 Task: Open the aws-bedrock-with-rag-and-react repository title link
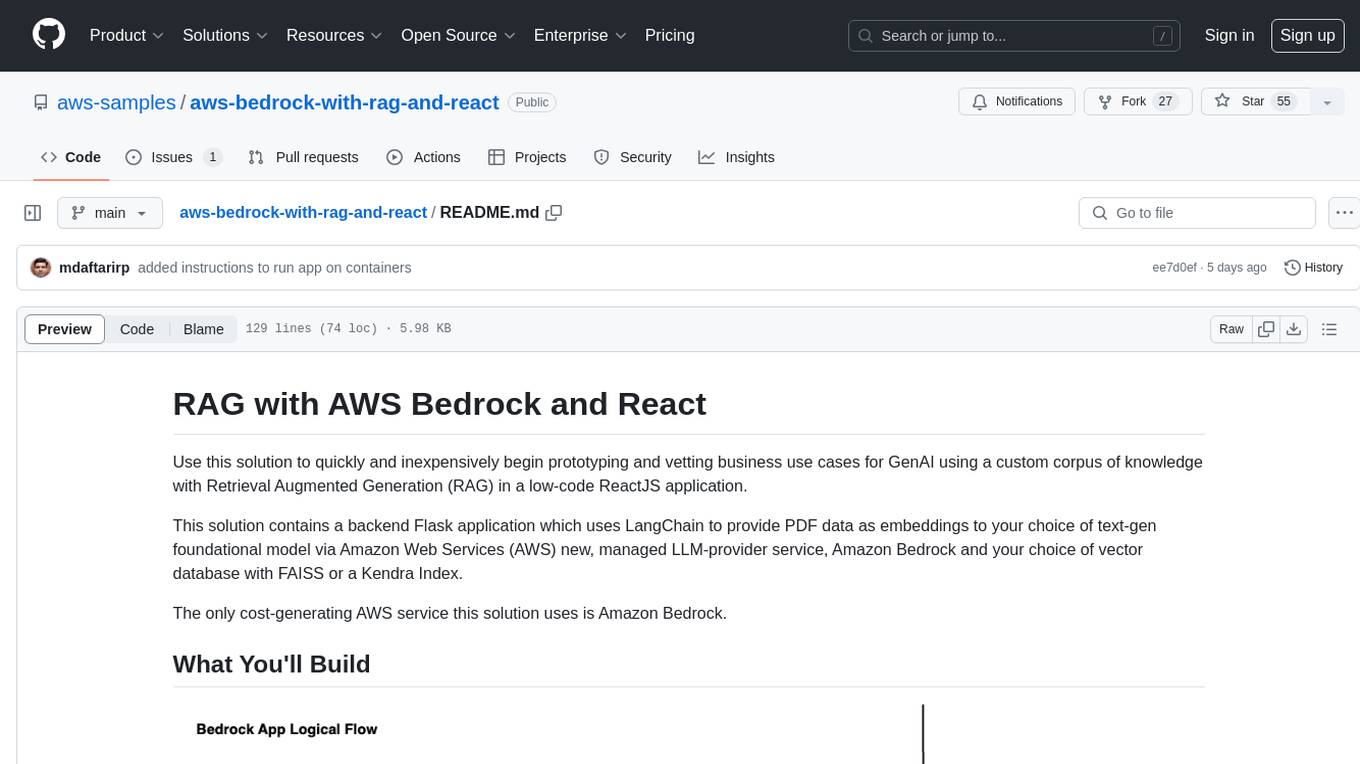(x=344, y=102)
